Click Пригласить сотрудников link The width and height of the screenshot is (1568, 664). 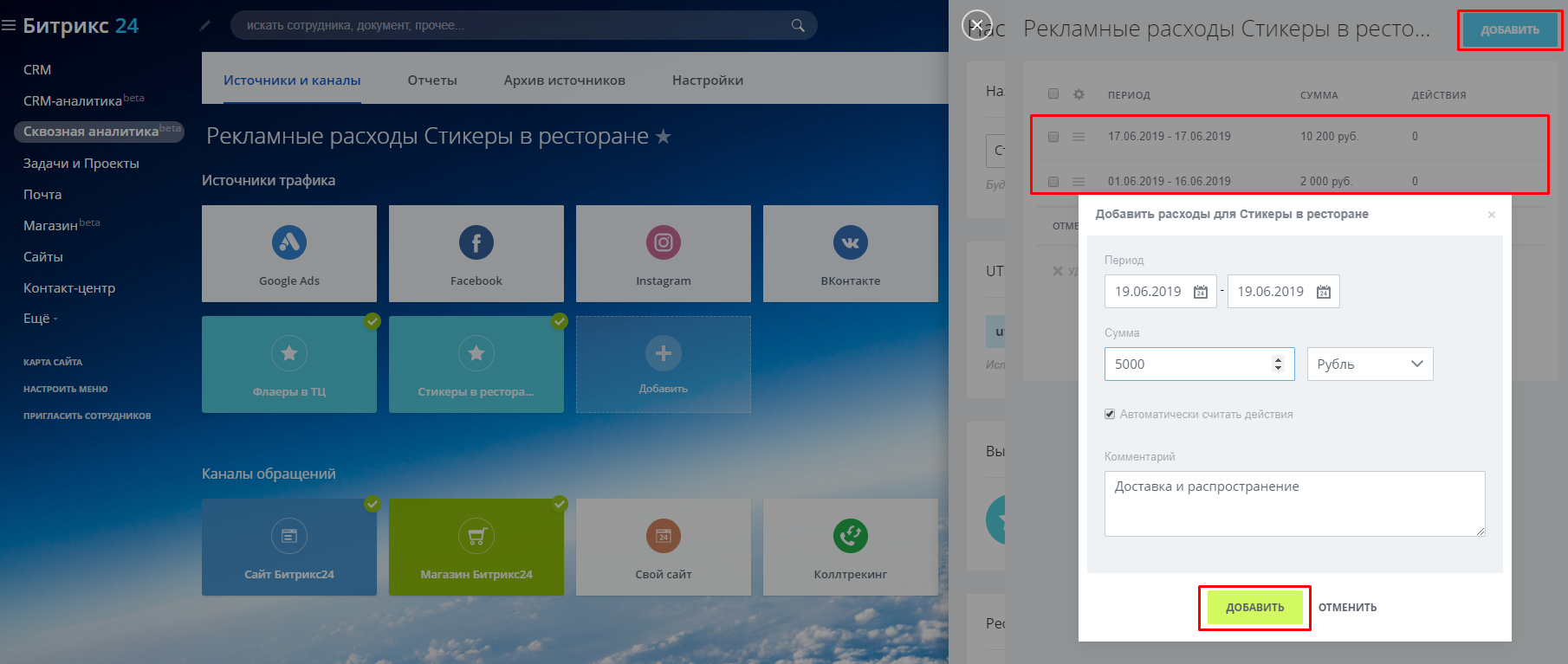pos(87,416)
